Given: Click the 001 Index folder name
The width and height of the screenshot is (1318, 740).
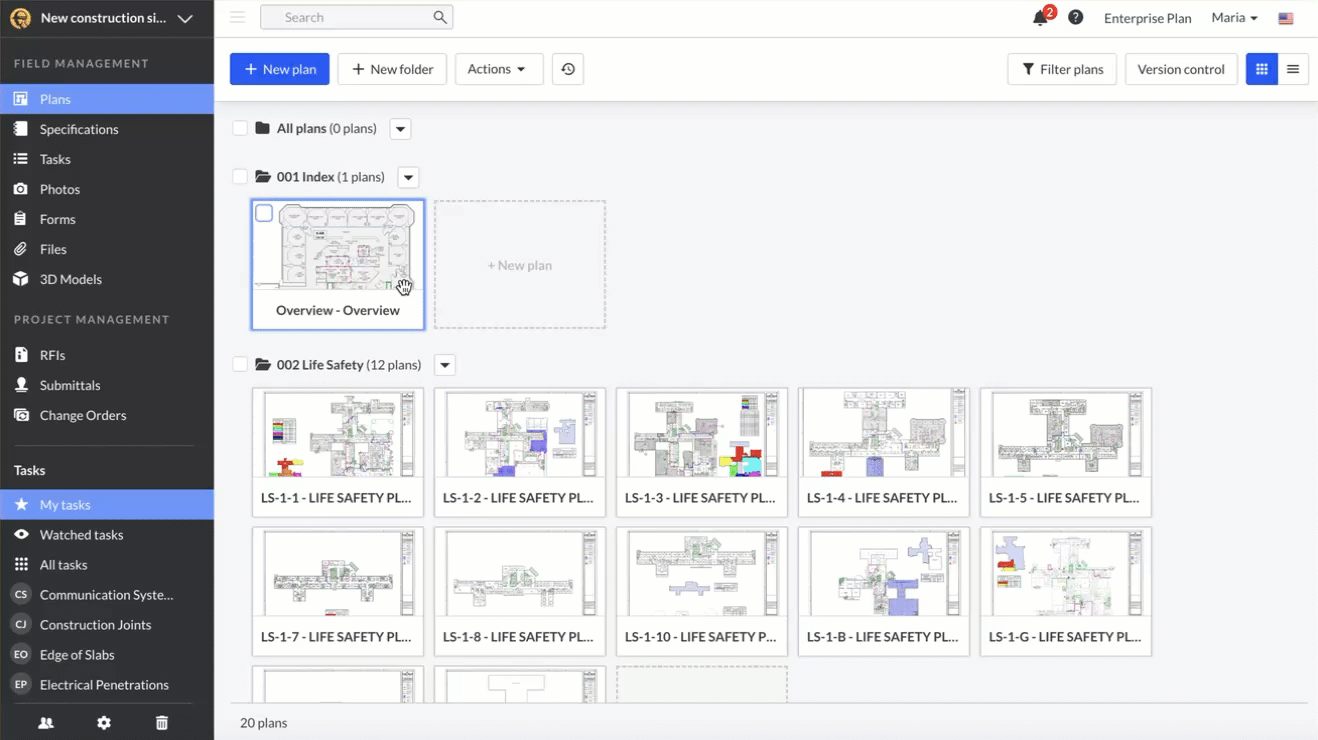Looking at the screenshot, I should pos(305,177).
